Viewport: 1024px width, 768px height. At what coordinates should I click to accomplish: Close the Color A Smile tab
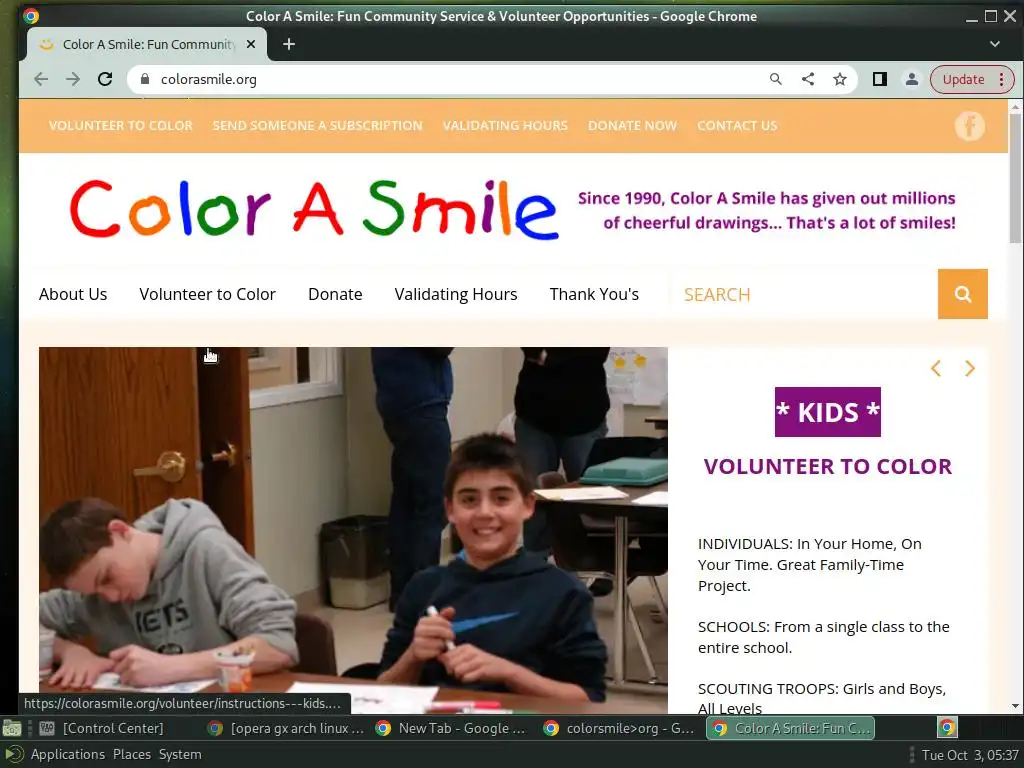click(251, 44)
